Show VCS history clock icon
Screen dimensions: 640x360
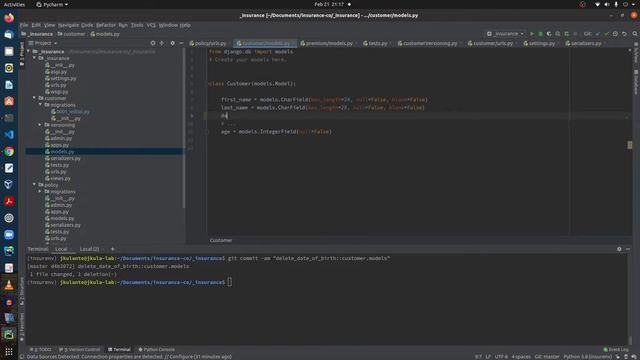pos(616,34)
